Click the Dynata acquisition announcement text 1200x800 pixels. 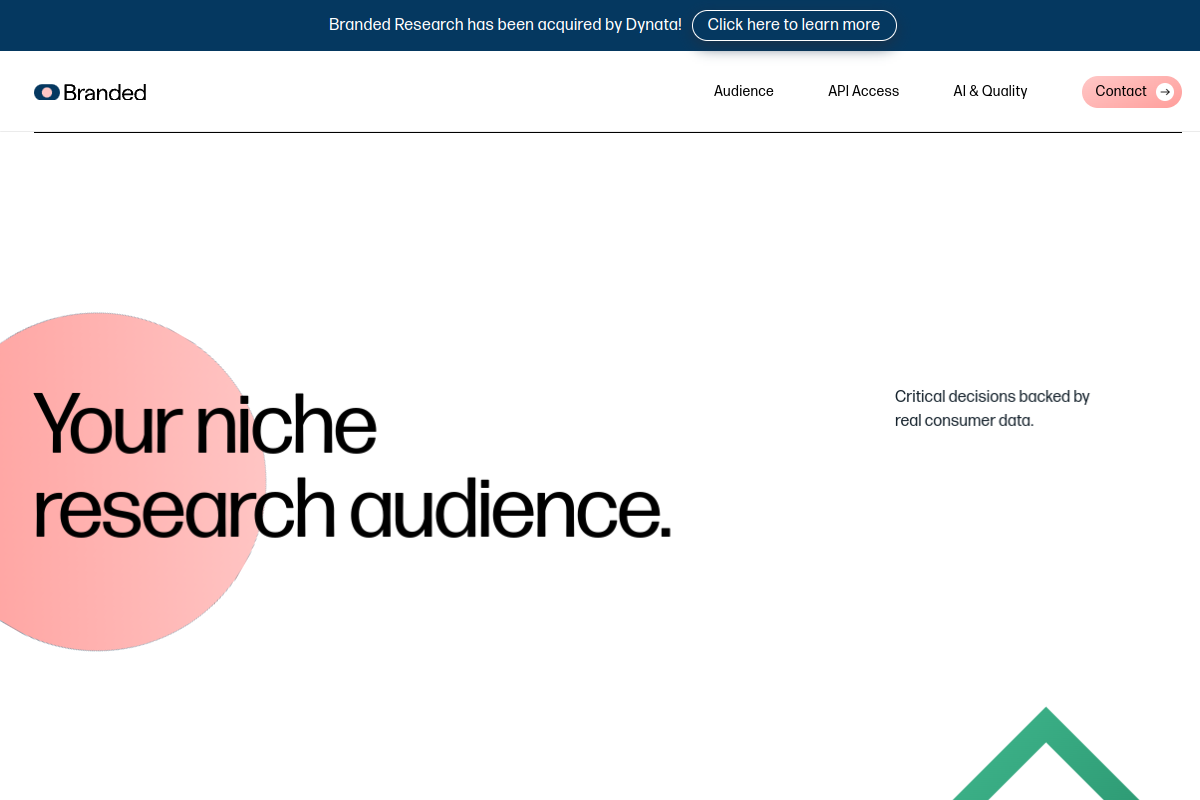coord(504,25)
